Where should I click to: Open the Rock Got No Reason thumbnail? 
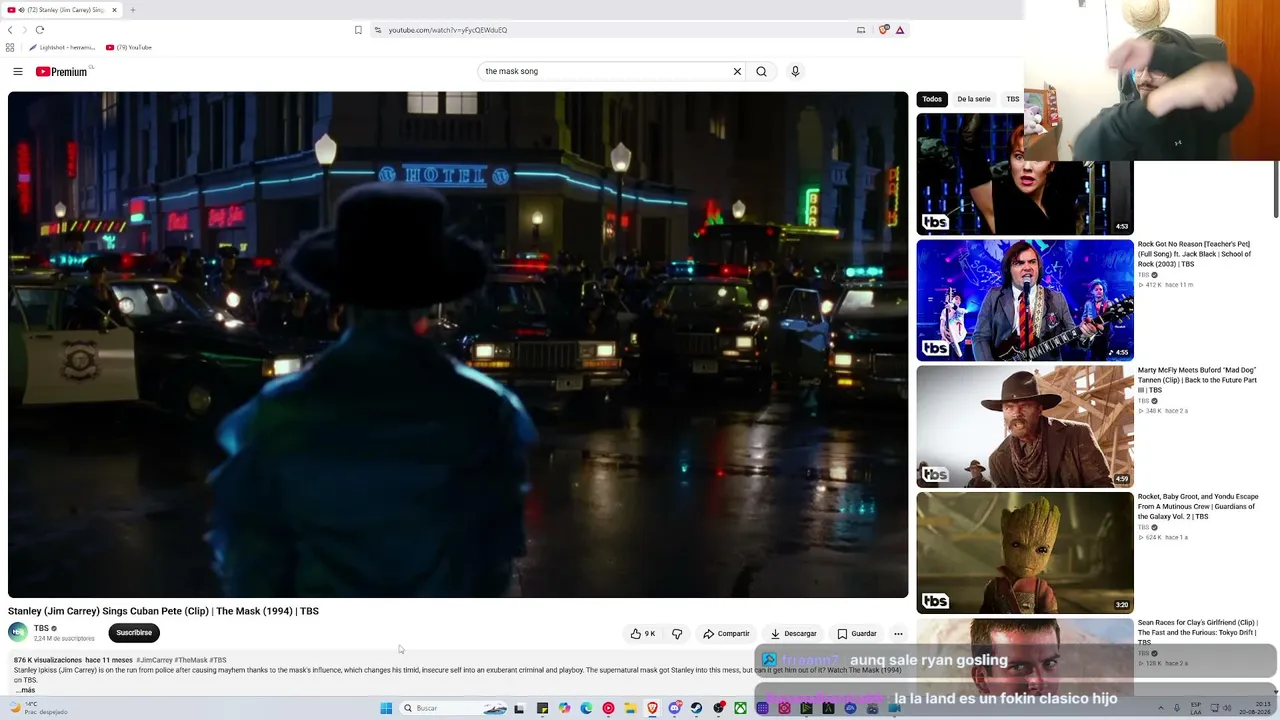(x=1025, y=300)
